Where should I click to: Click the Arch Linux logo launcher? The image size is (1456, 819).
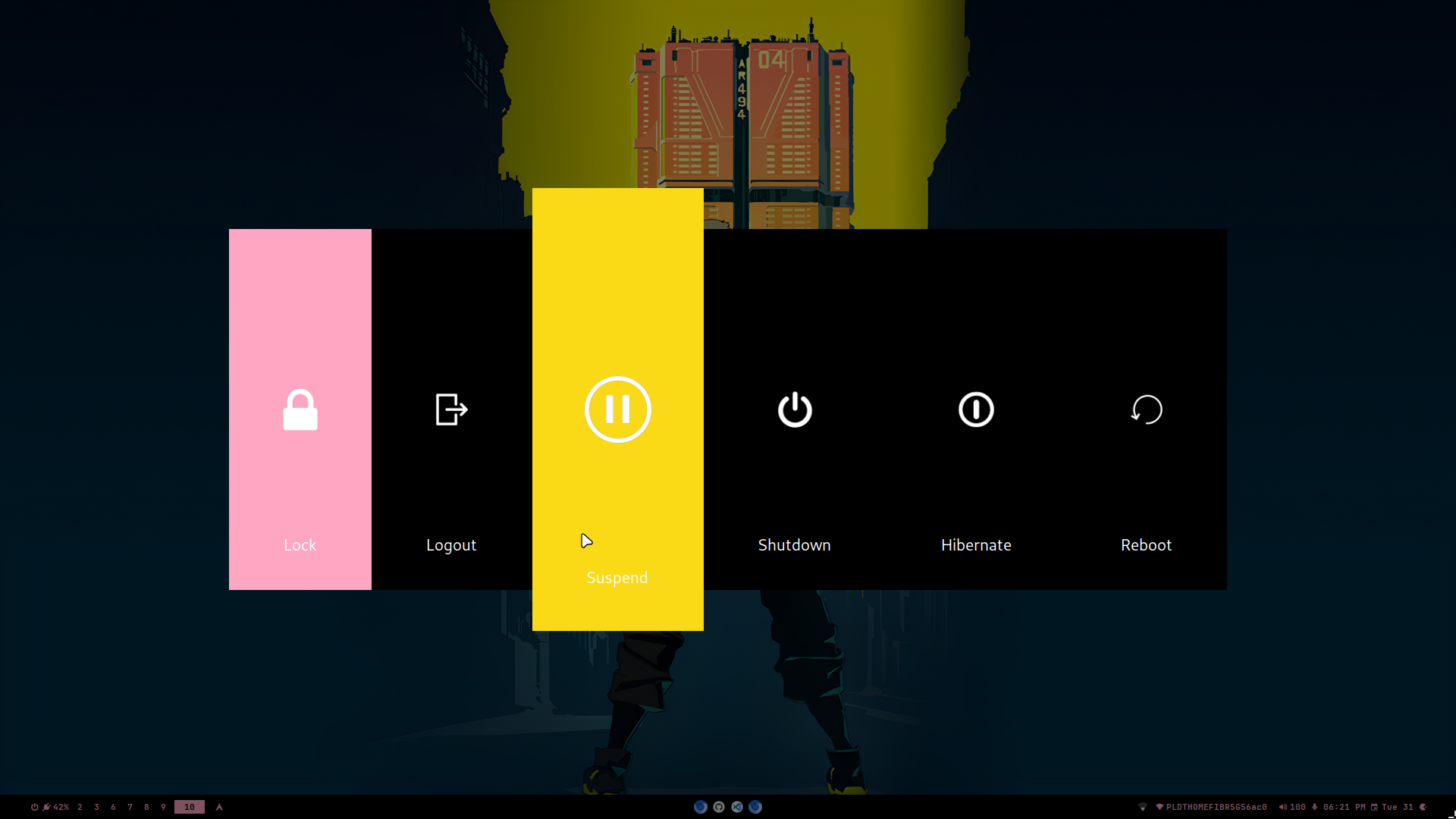coord(219,807)
